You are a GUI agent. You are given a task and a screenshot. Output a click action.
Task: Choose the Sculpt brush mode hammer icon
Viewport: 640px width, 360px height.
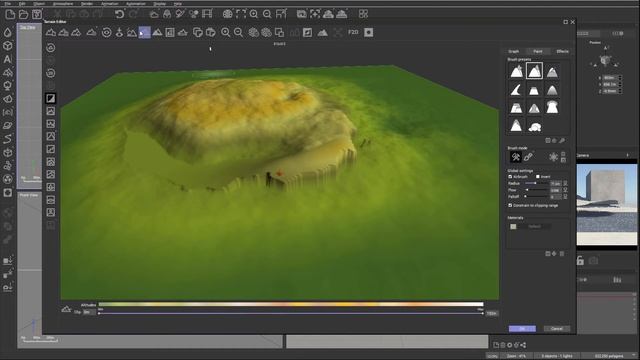tap(516, 157)
